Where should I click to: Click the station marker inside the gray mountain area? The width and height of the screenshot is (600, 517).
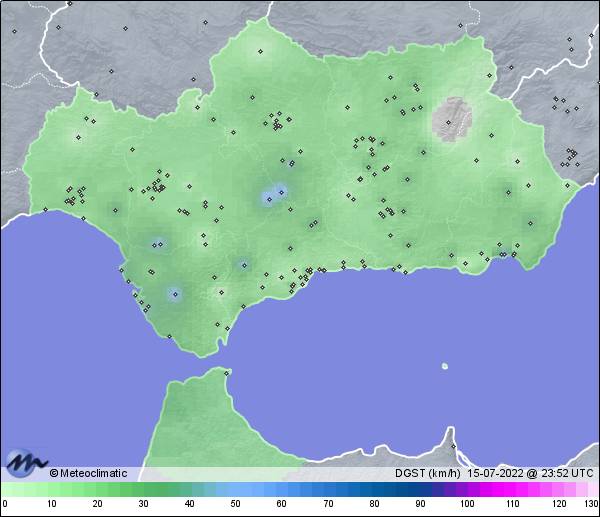448,122
